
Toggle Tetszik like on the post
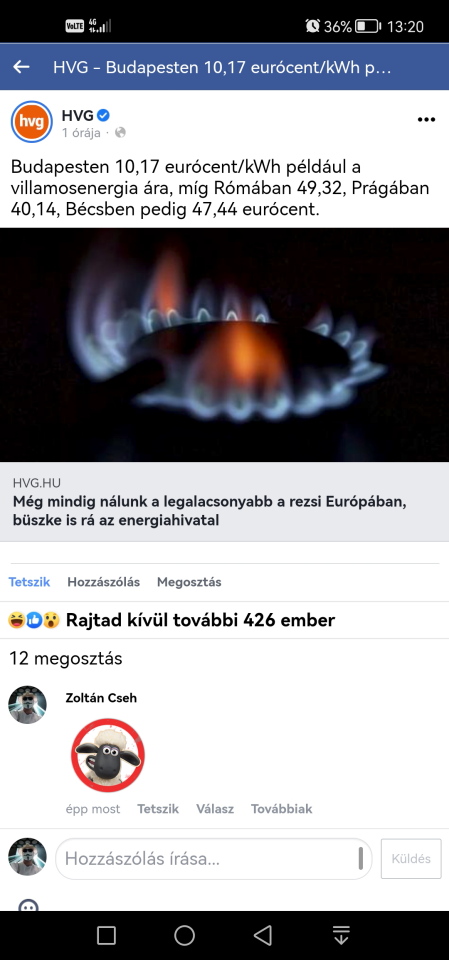click(x=29, y=582)
